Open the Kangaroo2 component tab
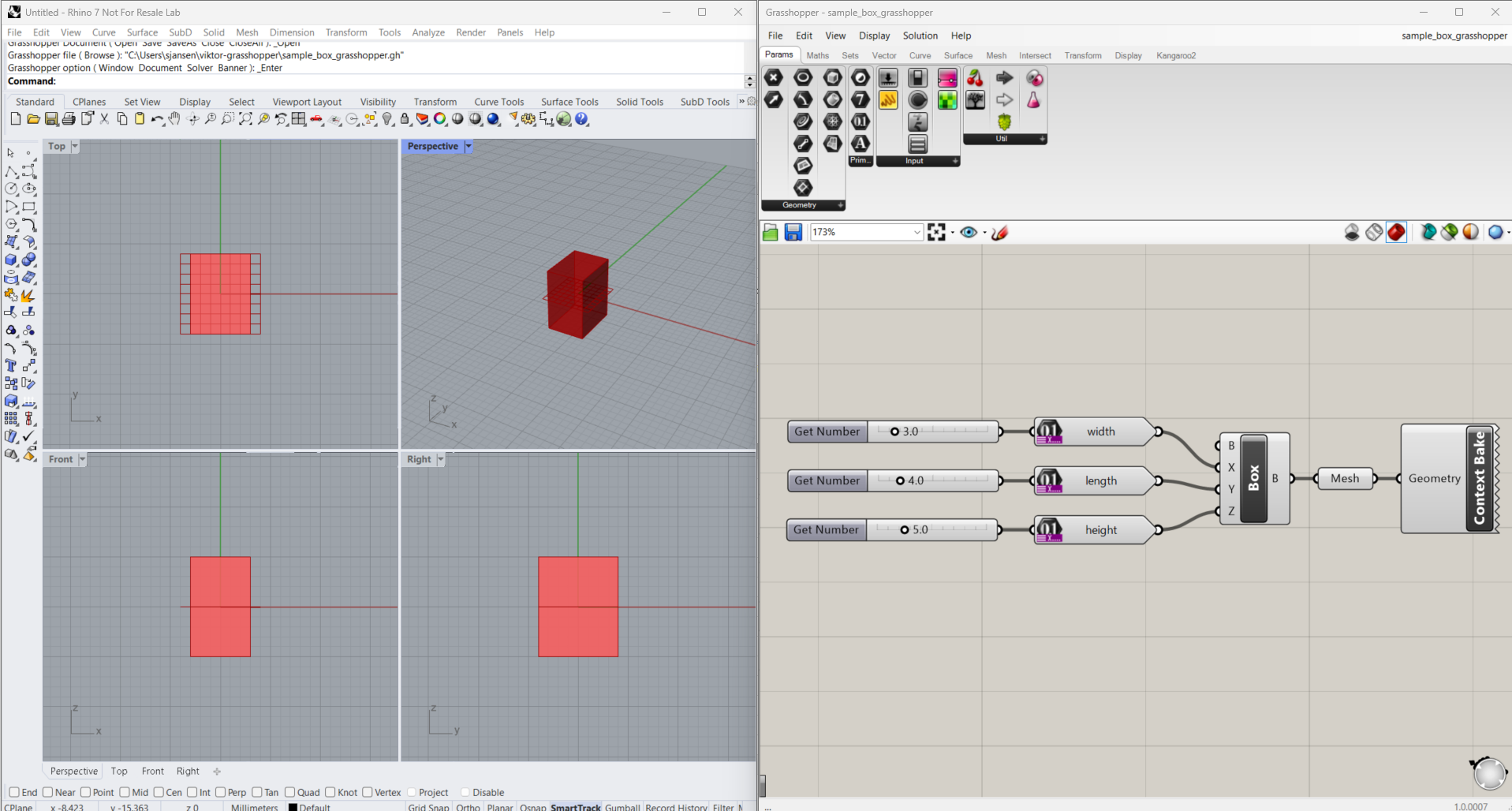Image resolution: width=1512 pixels, height=811 pixels. (1175, 55)
